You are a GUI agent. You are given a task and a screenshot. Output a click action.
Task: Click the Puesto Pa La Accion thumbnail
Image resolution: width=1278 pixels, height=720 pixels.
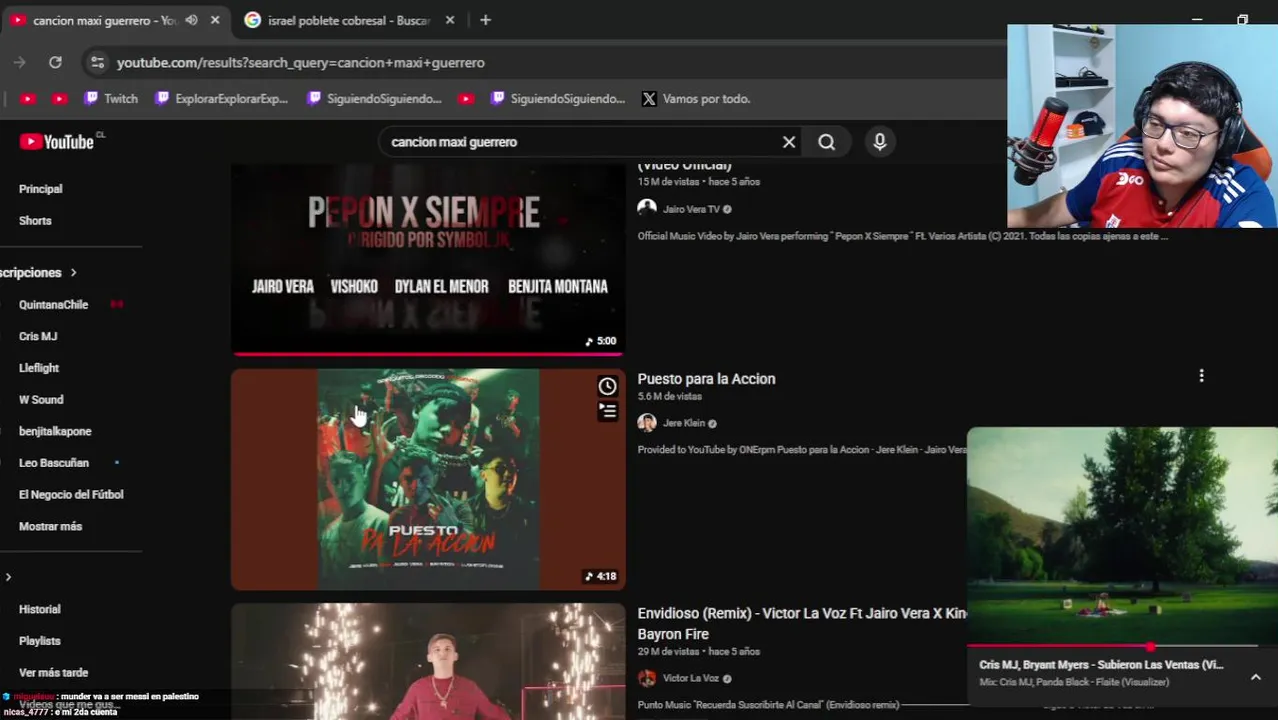[x=428, y=479]
